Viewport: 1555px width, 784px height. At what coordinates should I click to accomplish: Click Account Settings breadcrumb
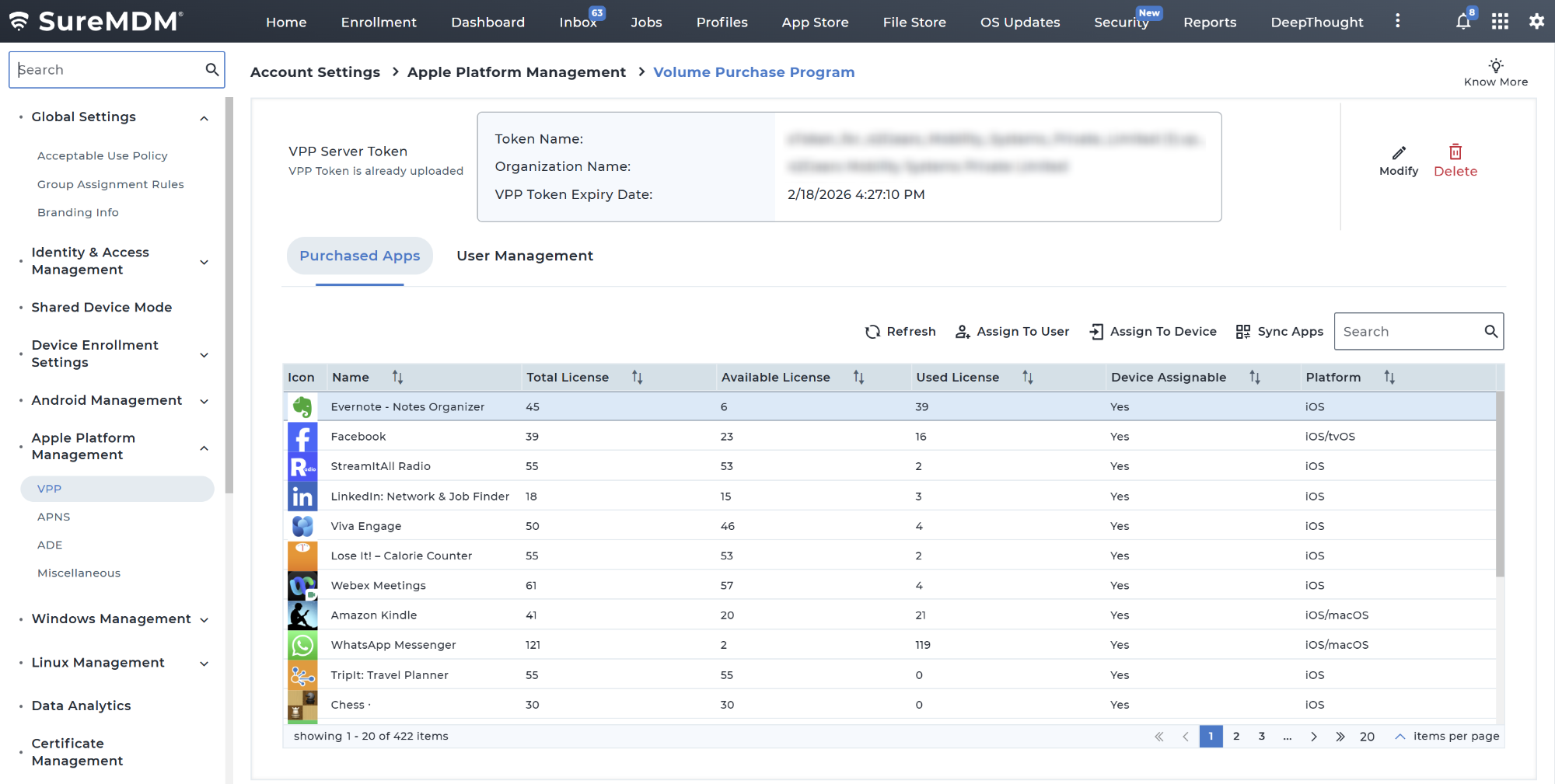pyautogui.click(x=315, y=71)
